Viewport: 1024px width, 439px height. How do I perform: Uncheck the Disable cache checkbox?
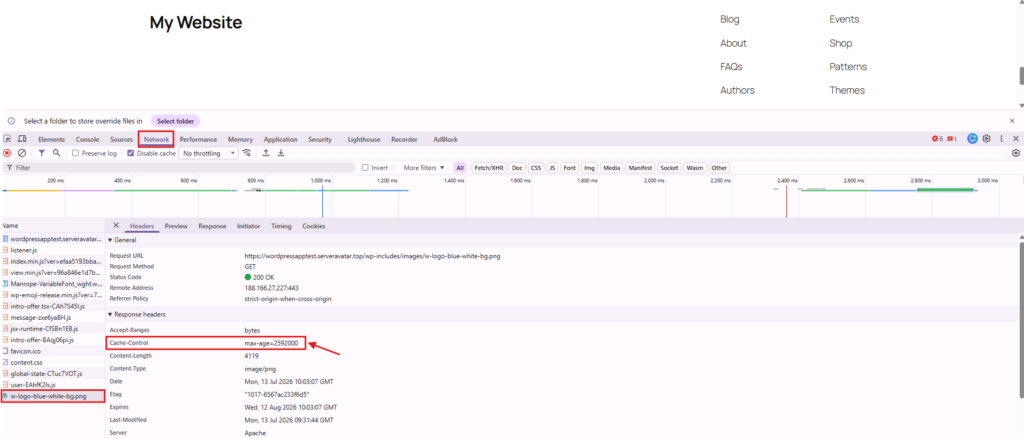(x=131, y=154)
